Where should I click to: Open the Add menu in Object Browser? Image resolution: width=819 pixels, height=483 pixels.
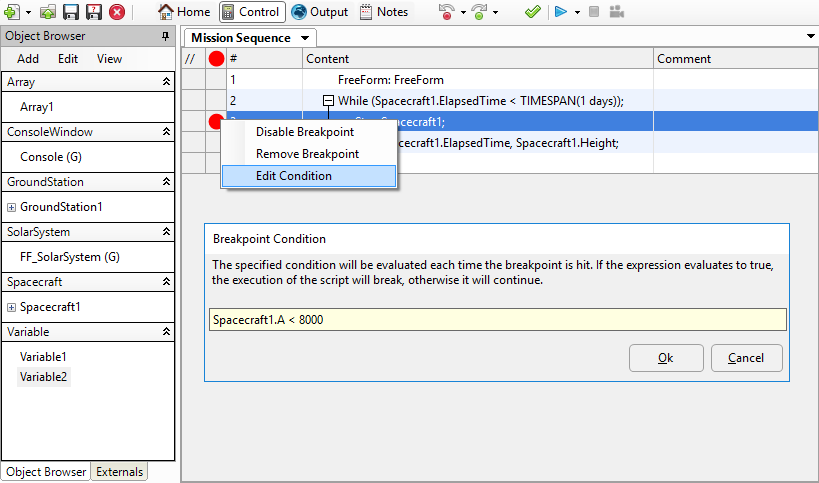[x=28, y=59]
